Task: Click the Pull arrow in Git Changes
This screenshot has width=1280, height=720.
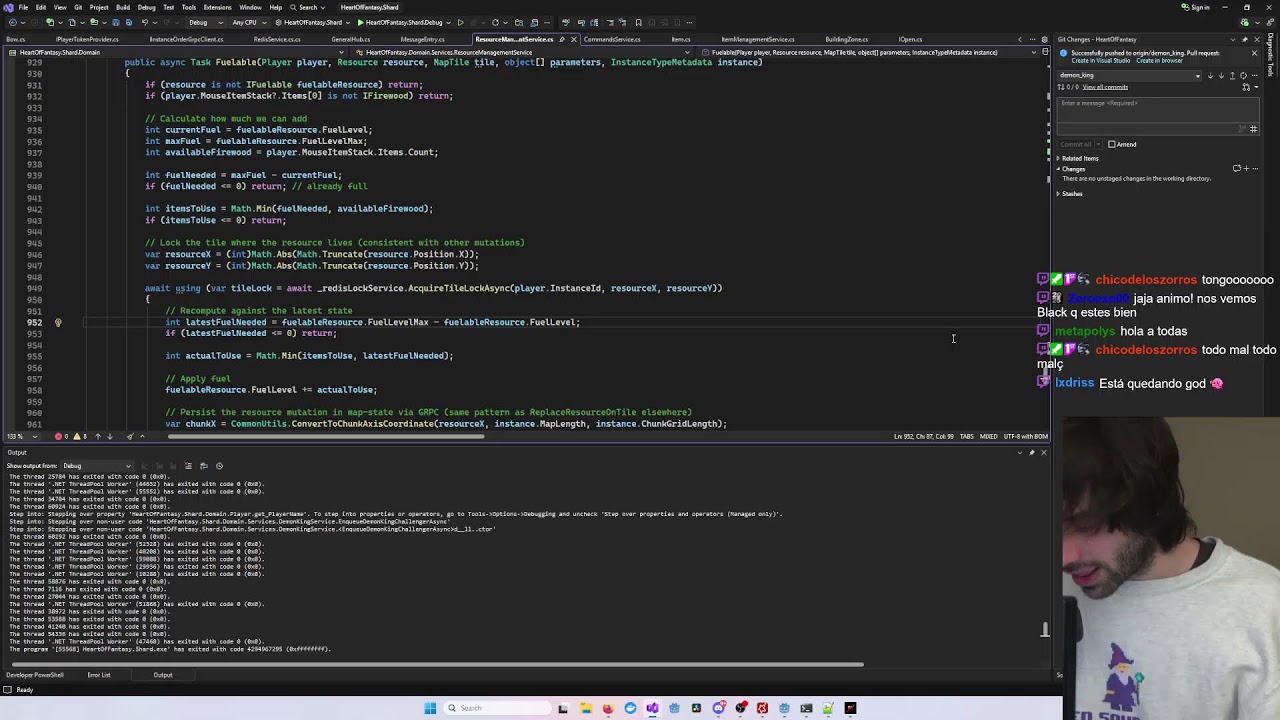Action: coord(1221,76)
